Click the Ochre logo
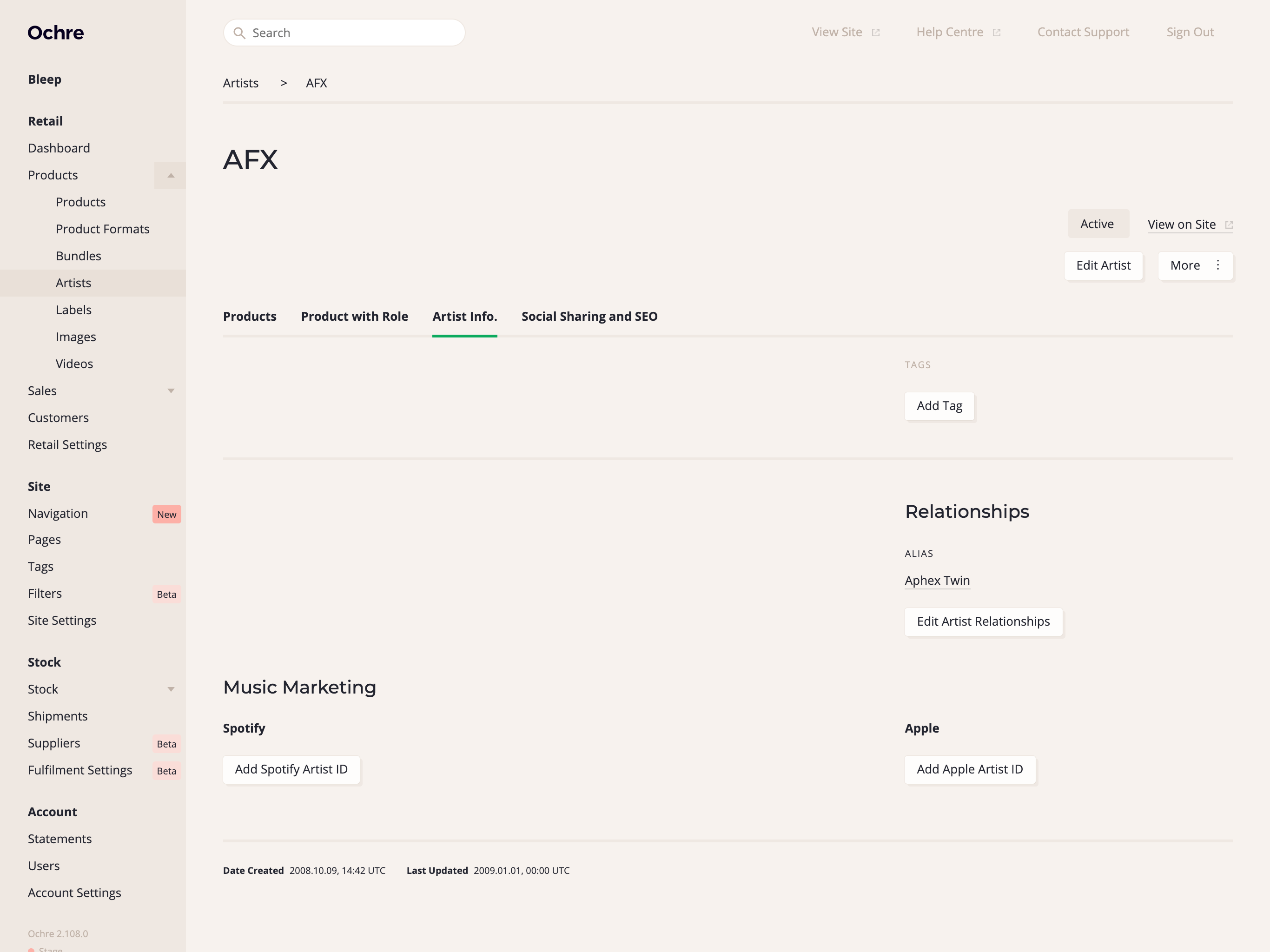 pos(56,33)
